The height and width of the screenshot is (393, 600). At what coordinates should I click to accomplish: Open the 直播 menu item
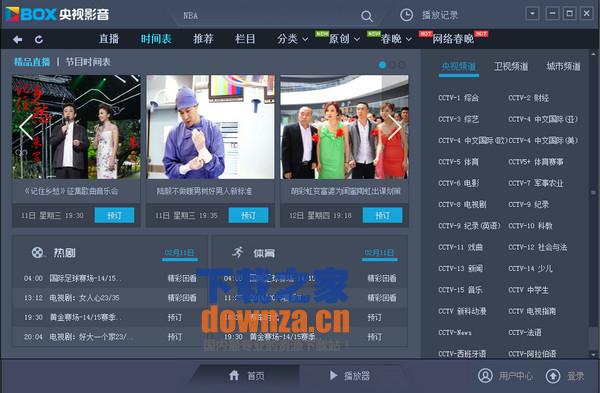tap(109, 39)
